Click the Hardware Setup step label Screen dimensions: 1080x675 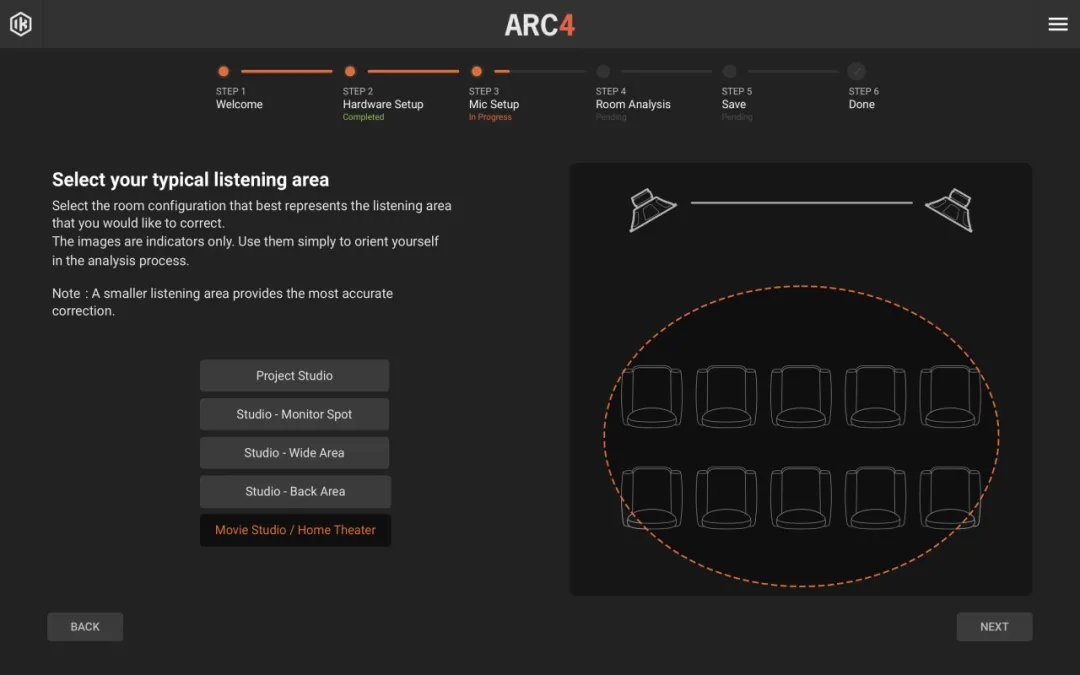[383, 104]
